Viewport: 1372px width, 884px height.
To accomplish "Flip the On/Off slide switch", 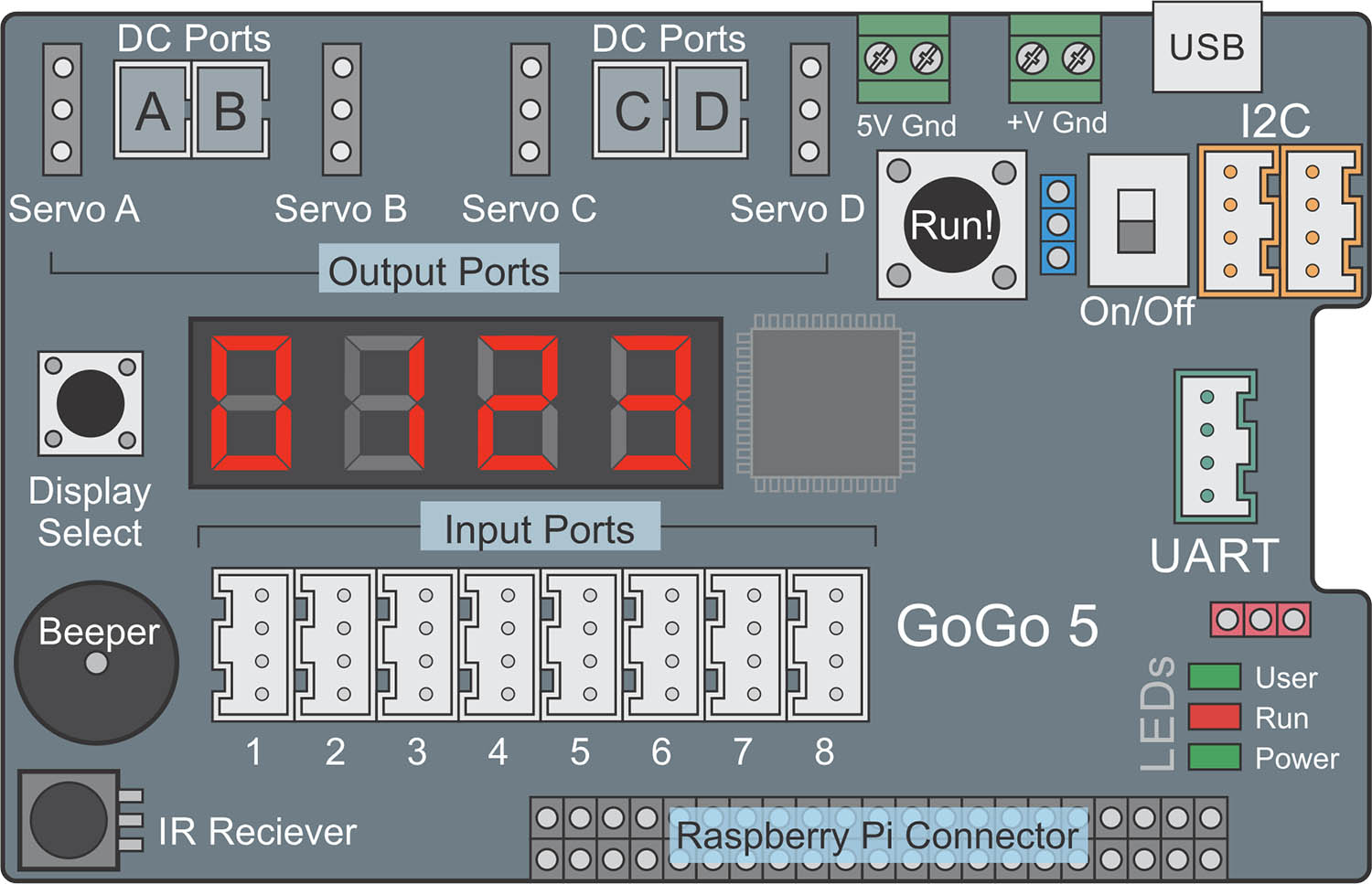I will click(1137, 221).
